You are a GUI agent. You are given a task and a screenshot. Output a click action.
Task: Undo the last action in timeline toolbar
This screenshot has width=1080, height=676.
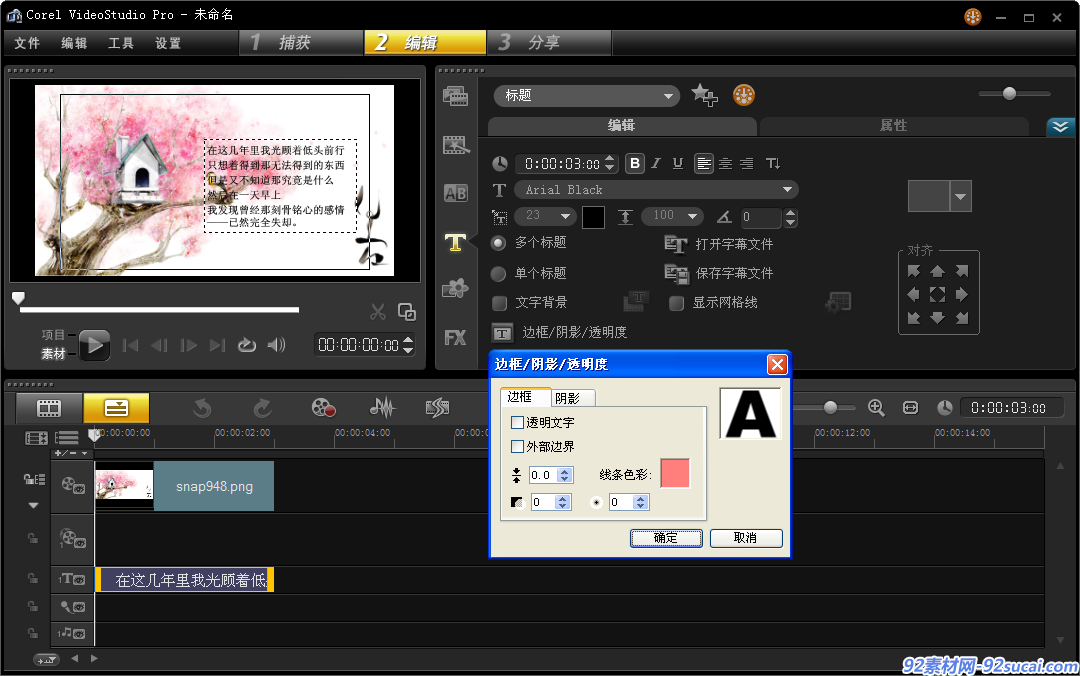(x=202, y=408)
